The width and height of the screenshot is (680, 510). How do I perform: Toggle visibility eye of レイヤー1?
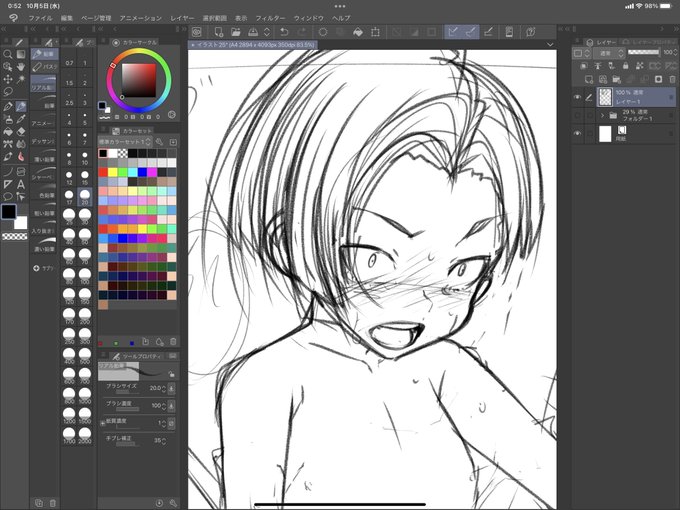[x=577, y=97]
